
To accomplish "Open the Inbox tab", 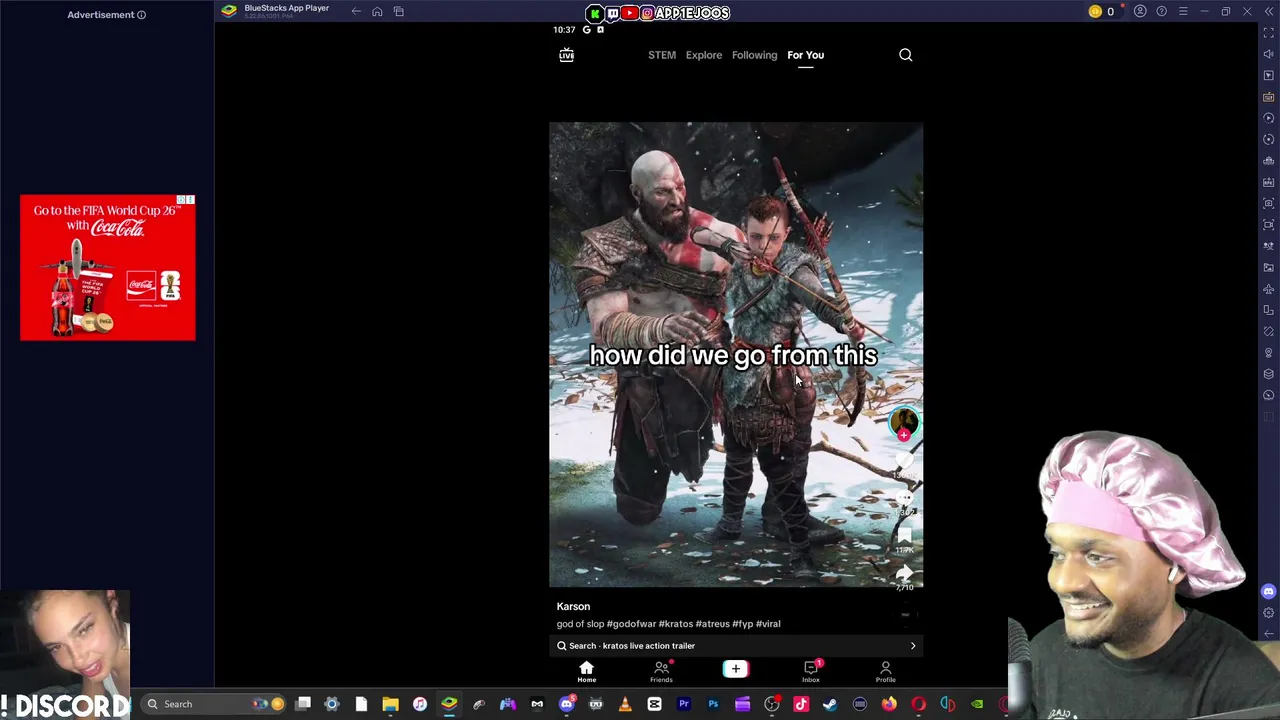I will click(811, 671).
